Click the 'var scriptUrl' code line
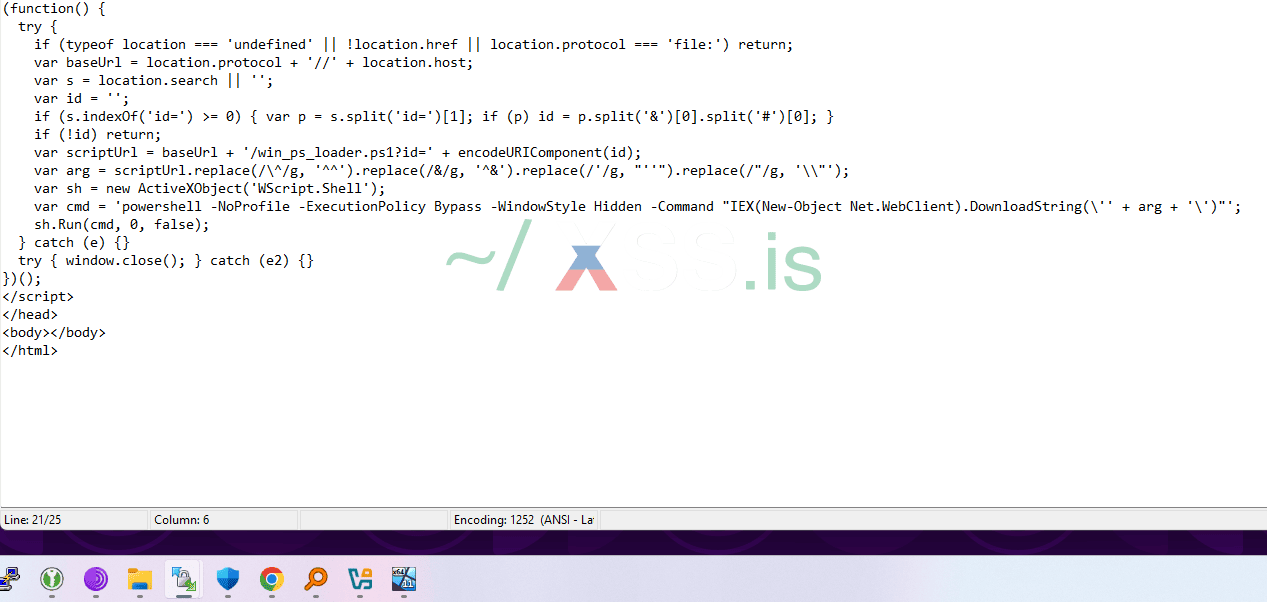 [337, 152]
